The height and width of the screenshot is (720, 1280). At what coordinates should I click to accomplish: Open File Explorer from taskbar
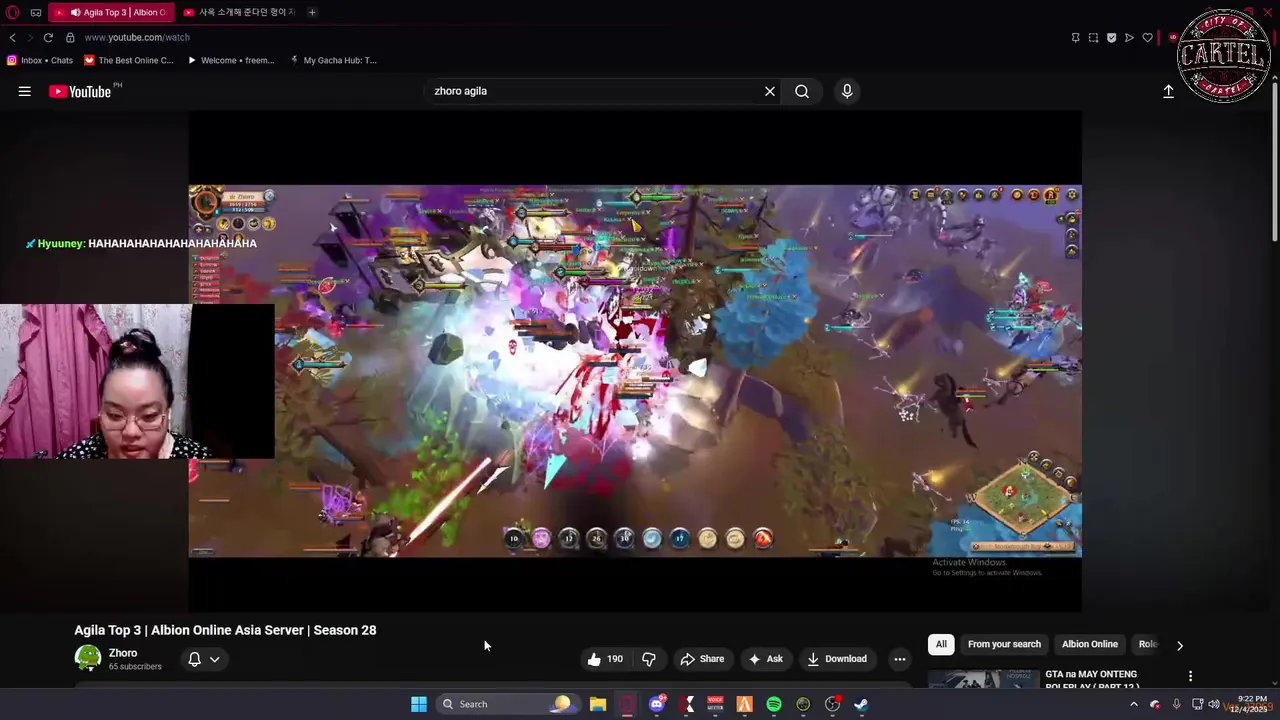click(598, 704)
